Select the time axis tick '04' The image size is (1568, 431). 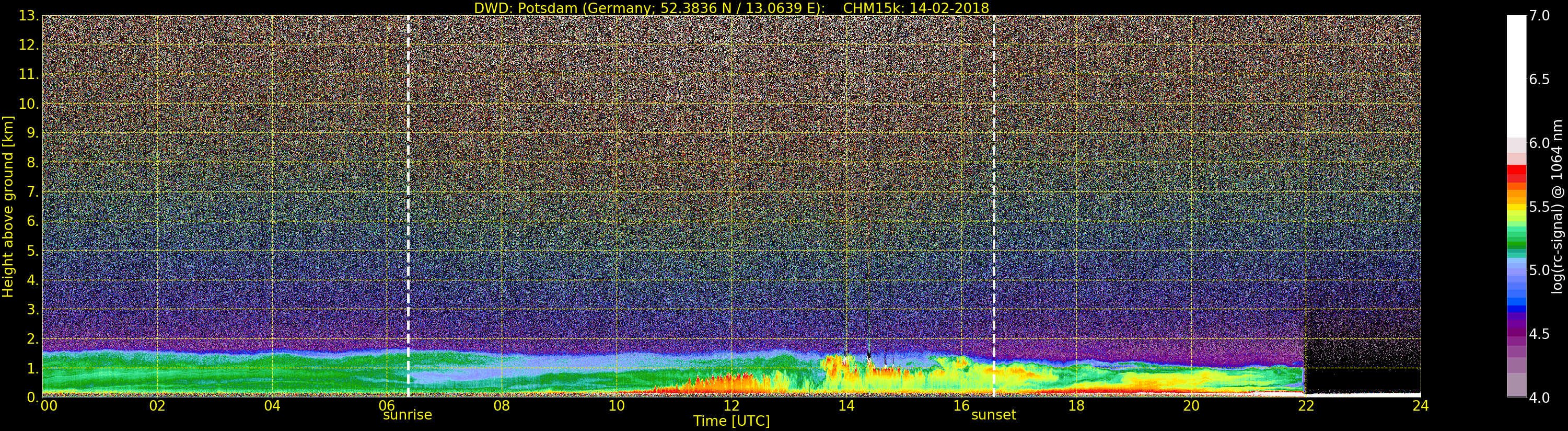[272, 405]
